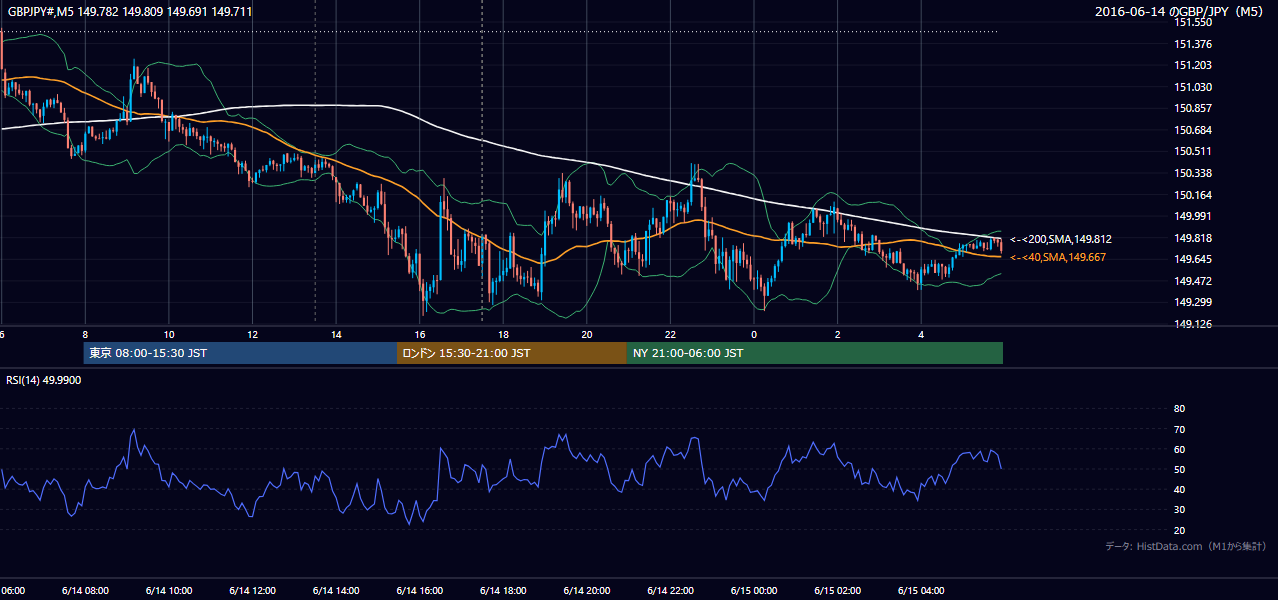Viewport: 1278px width, 600px height.
Task: Click the 149.126 price axis label
Action: tap(1193, 324)
